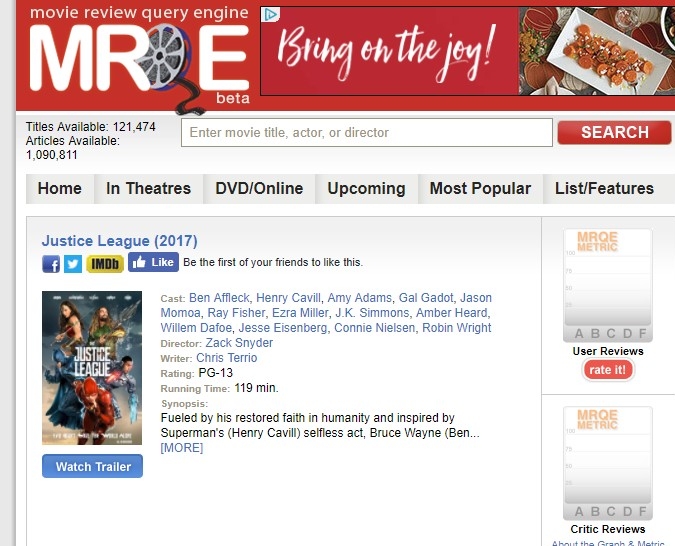This screenshot has width=675, height=546.
Task: Click the 119 min. running time
Action: tap(257, 388)
